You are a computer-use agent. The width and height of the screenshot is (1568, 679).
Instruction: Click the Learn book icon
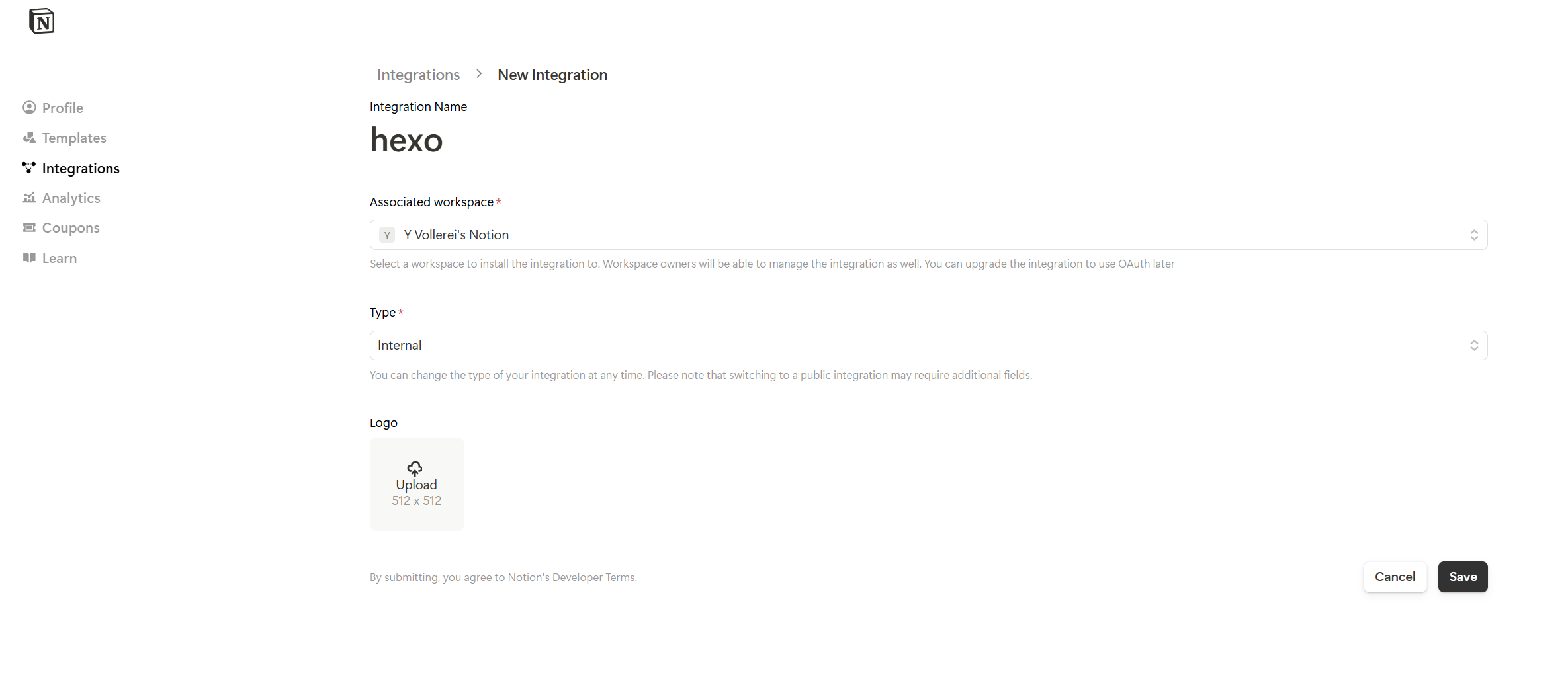coord(29,258)
